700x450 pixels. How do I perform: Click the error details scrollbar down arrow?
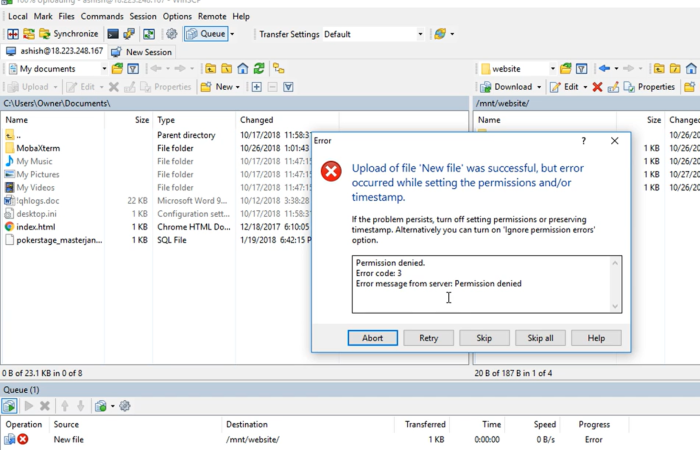pos(615,306)
